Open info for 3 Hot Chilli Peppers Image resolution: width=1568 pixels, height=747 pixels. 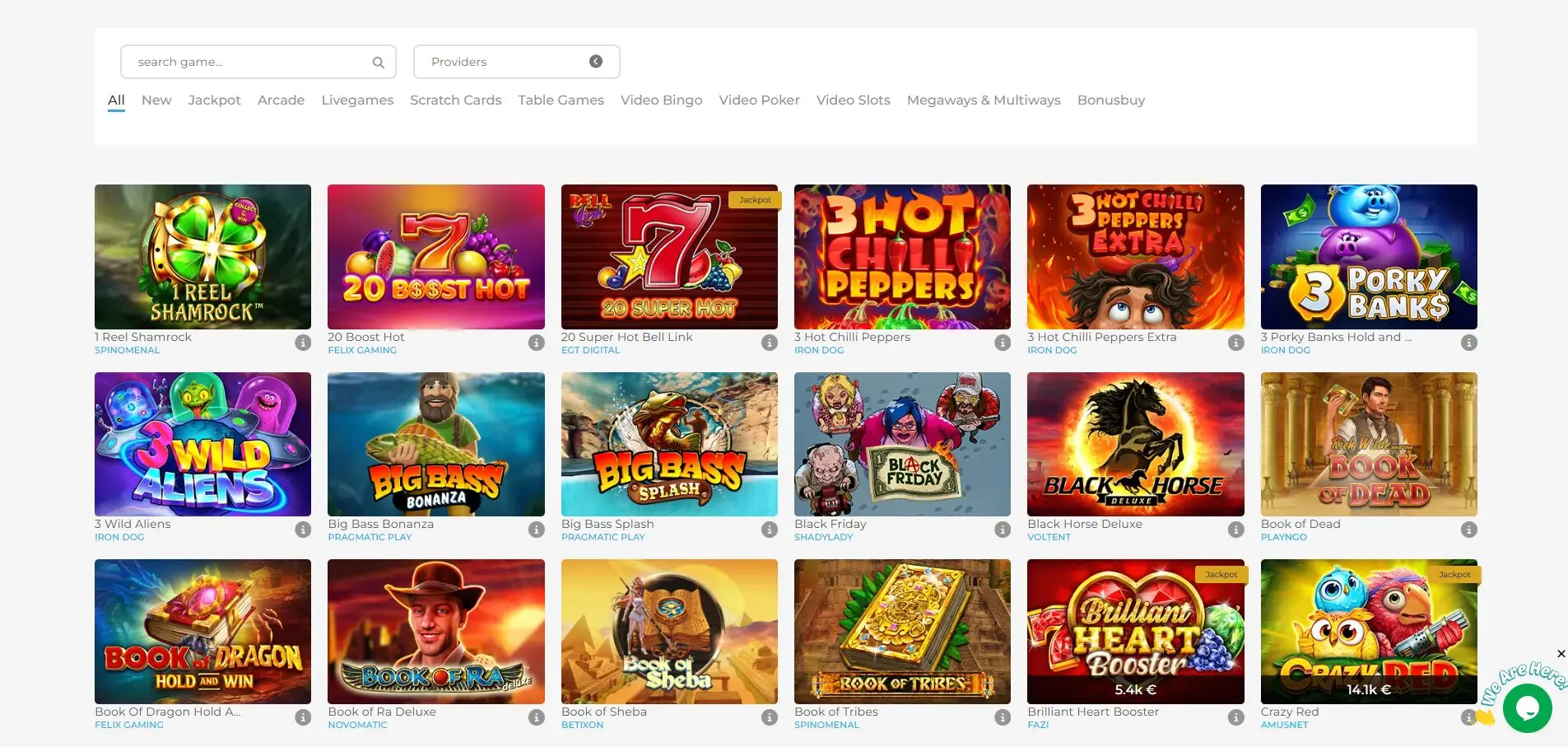point(1002,343)
